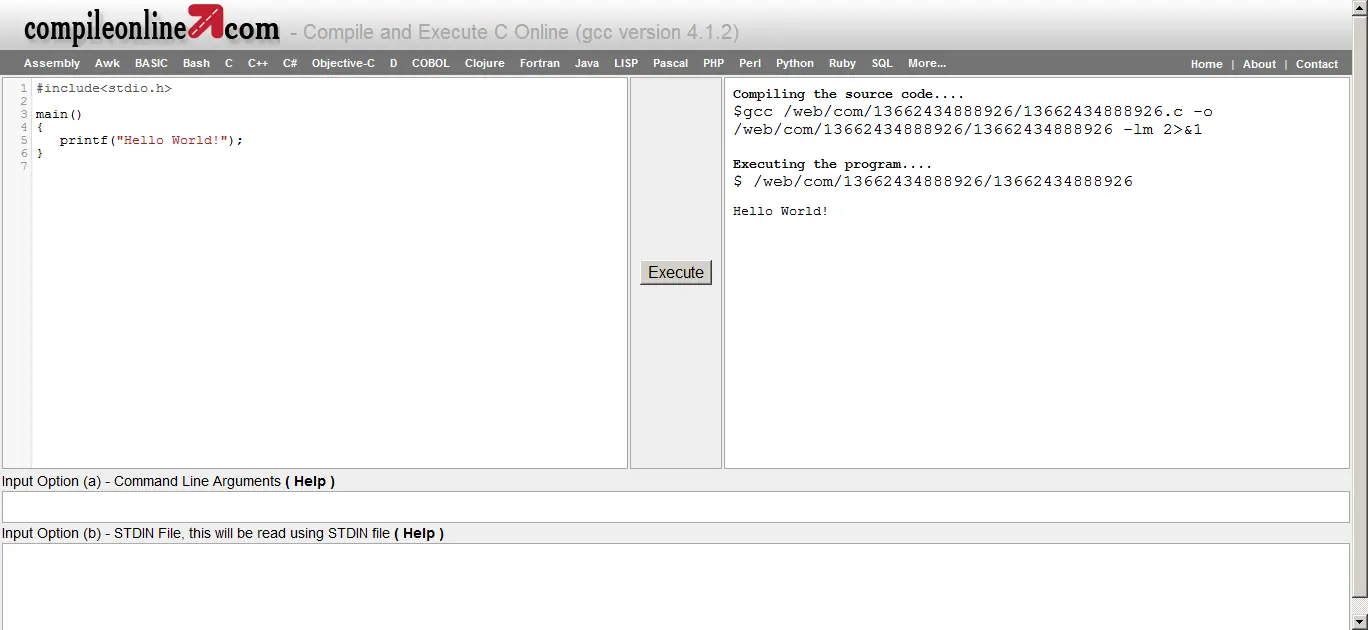Go to the Home page link
Image resolution: width=1368 pixels, height=630 pixels.
[x=1206, y=64]
